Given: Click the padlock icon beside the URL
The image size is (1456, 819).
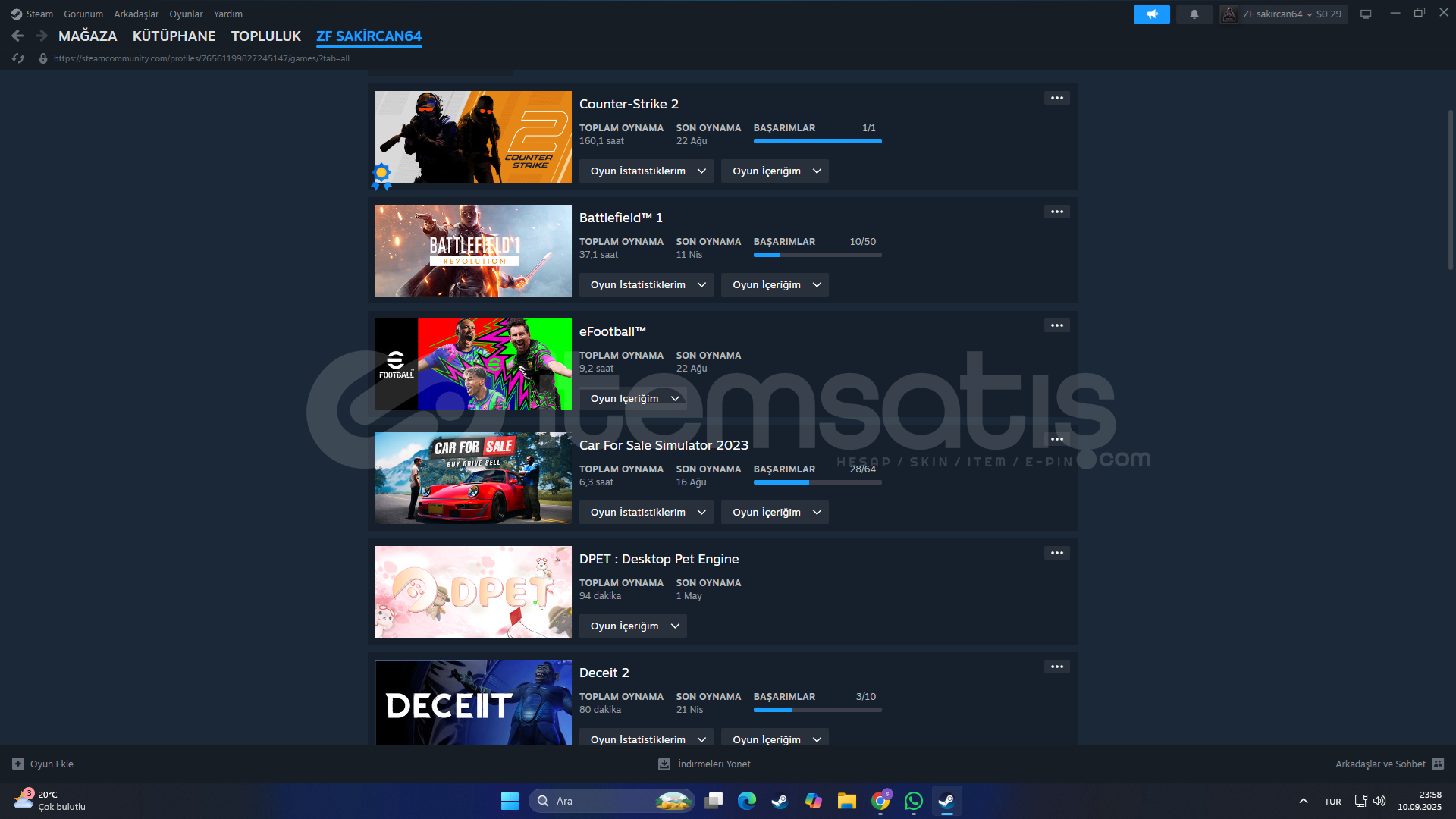Looking at the screenshot, I should point(43,58).
